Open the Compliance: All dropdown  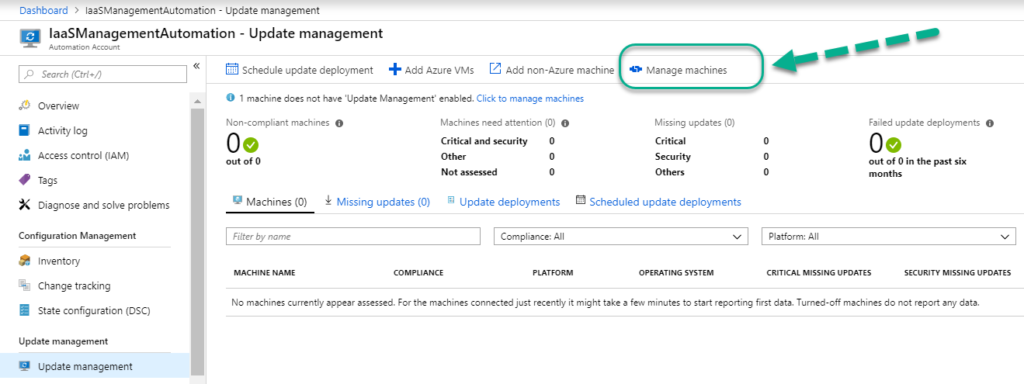pos(621,236)
